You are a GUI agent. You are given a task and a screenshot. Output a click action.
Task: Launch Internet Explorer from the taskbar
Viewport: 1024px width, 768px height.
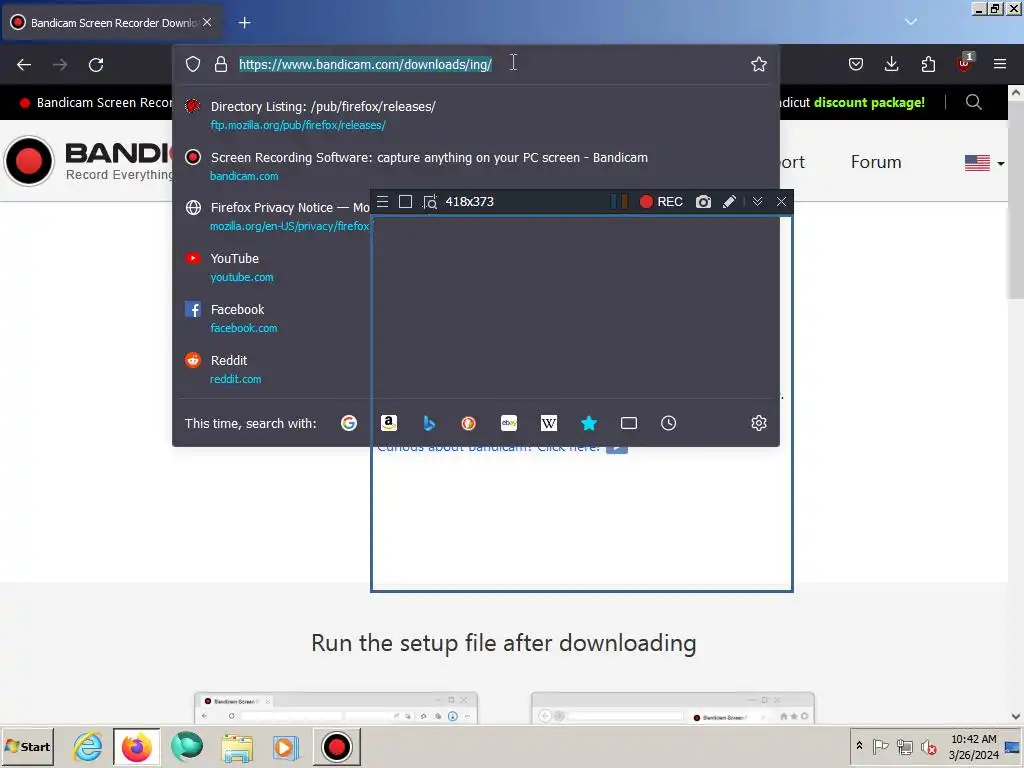[88, 747]
